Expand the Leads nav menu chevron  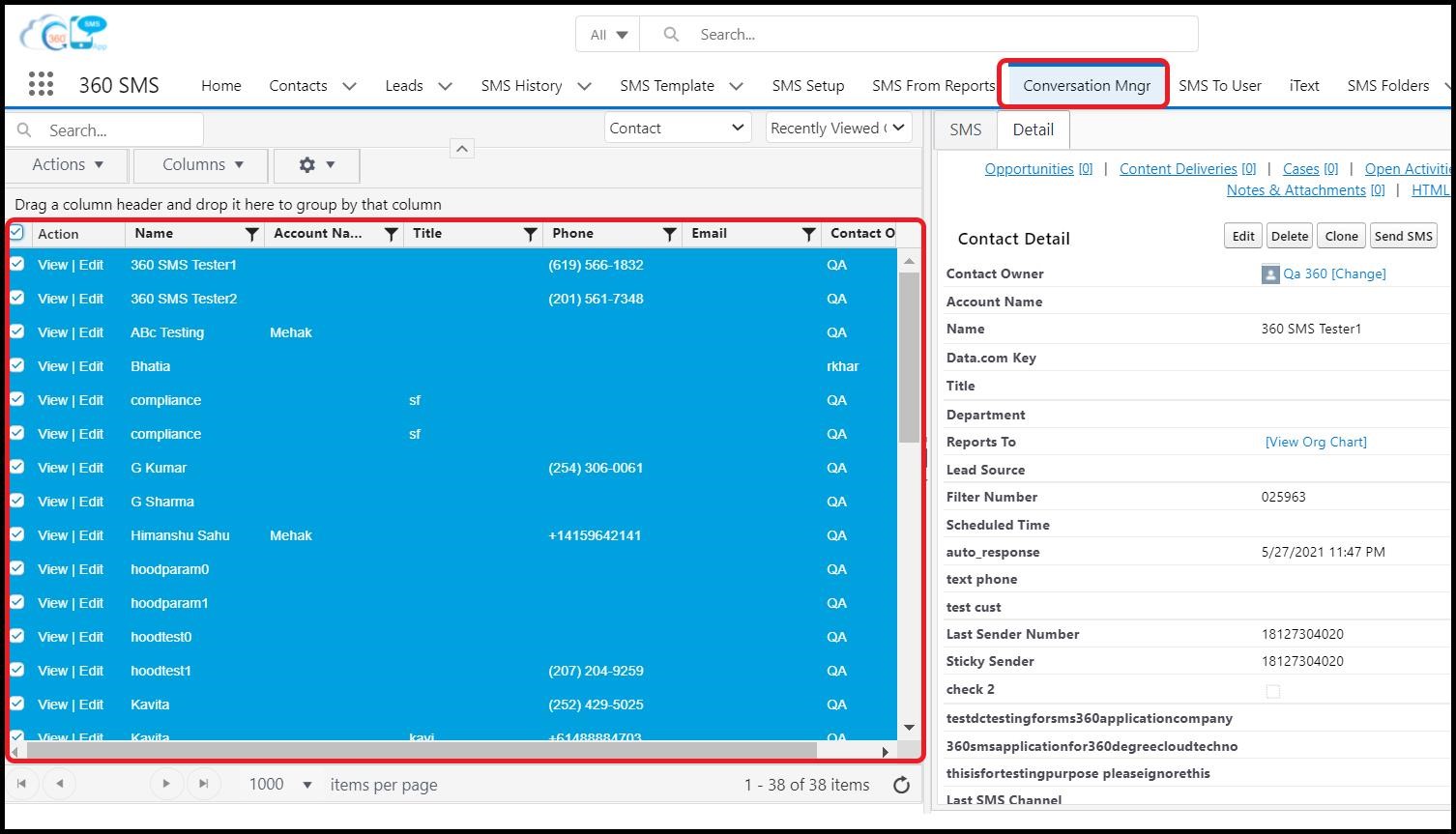[445, 86]
